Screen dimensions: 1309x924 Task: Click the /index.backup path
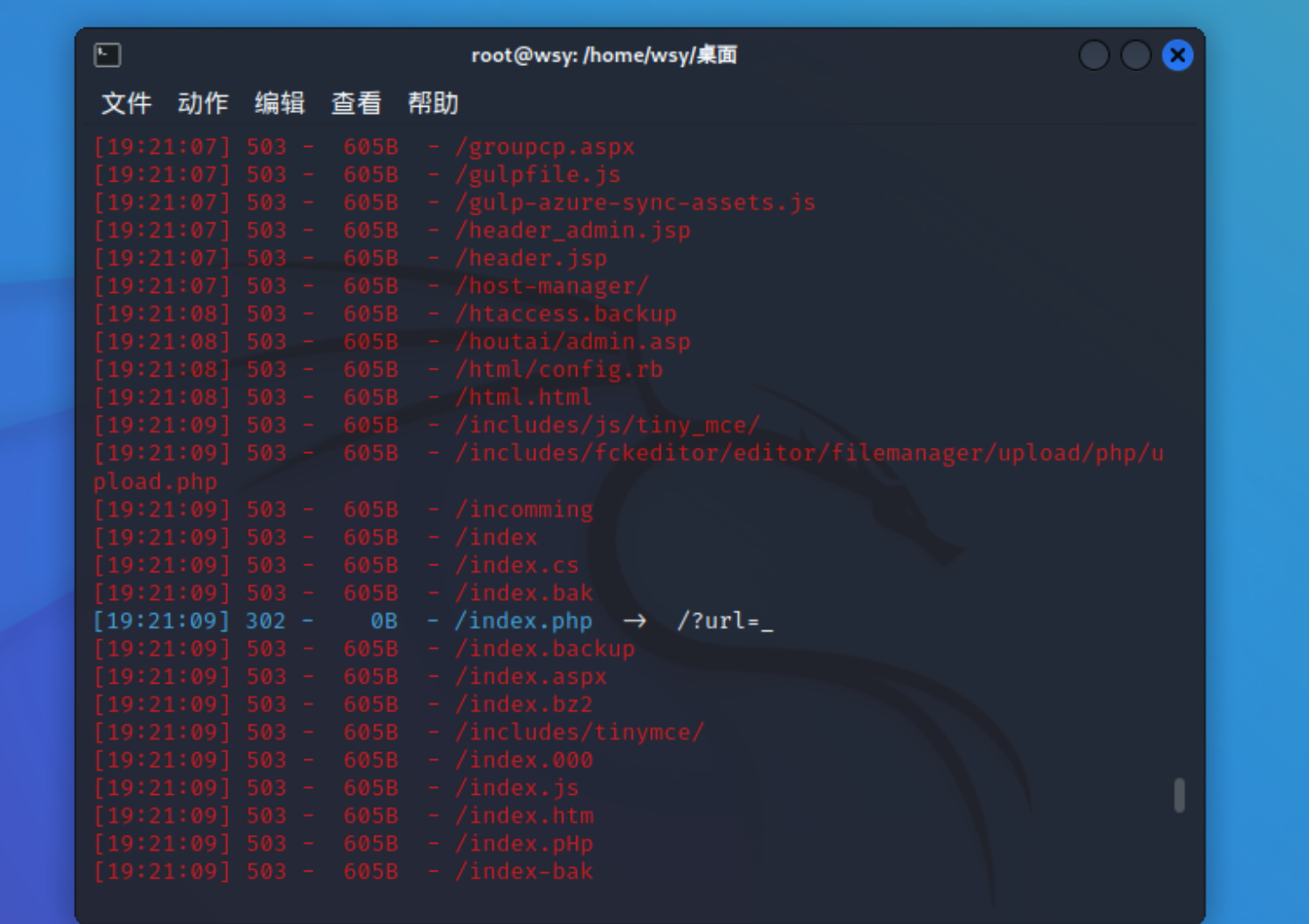tap(545, 649)
